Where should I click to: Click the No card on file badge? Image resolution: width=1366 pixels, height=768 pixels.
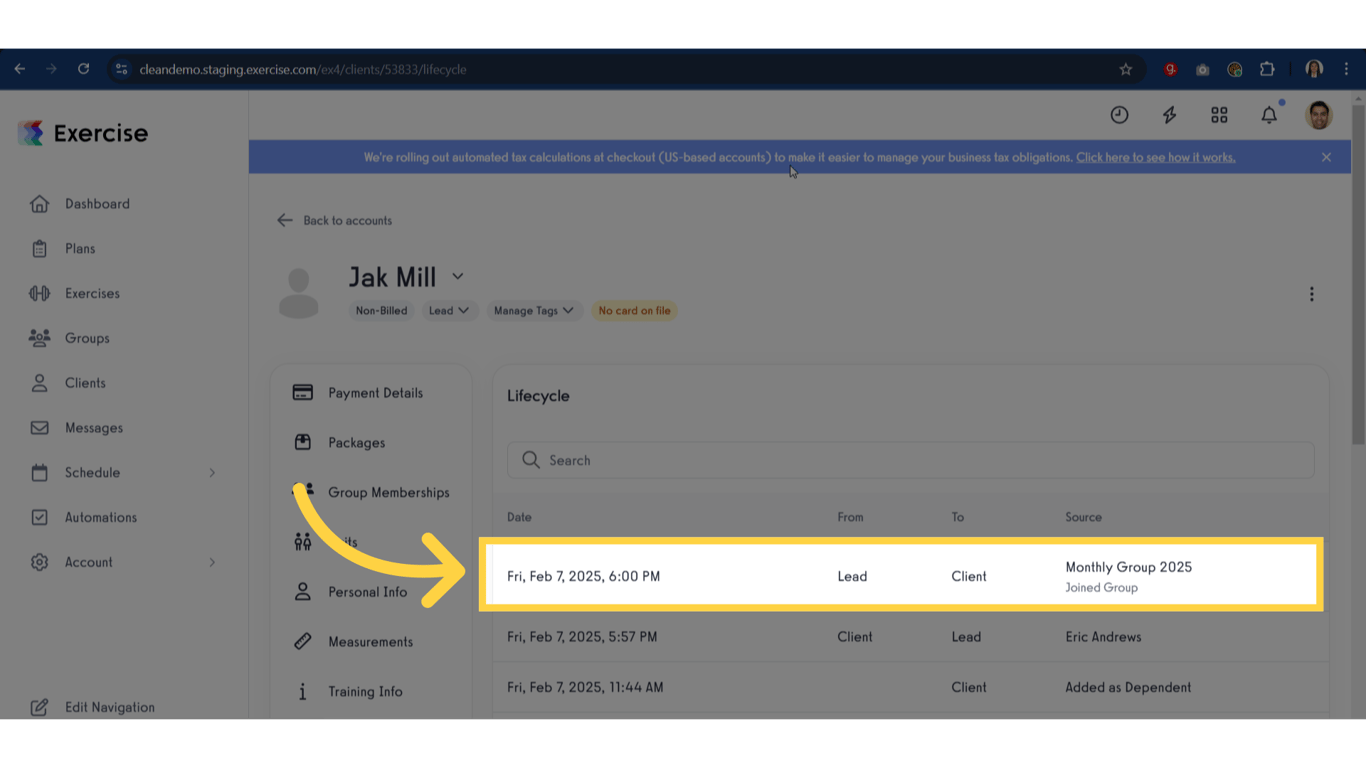coord(634,311)
